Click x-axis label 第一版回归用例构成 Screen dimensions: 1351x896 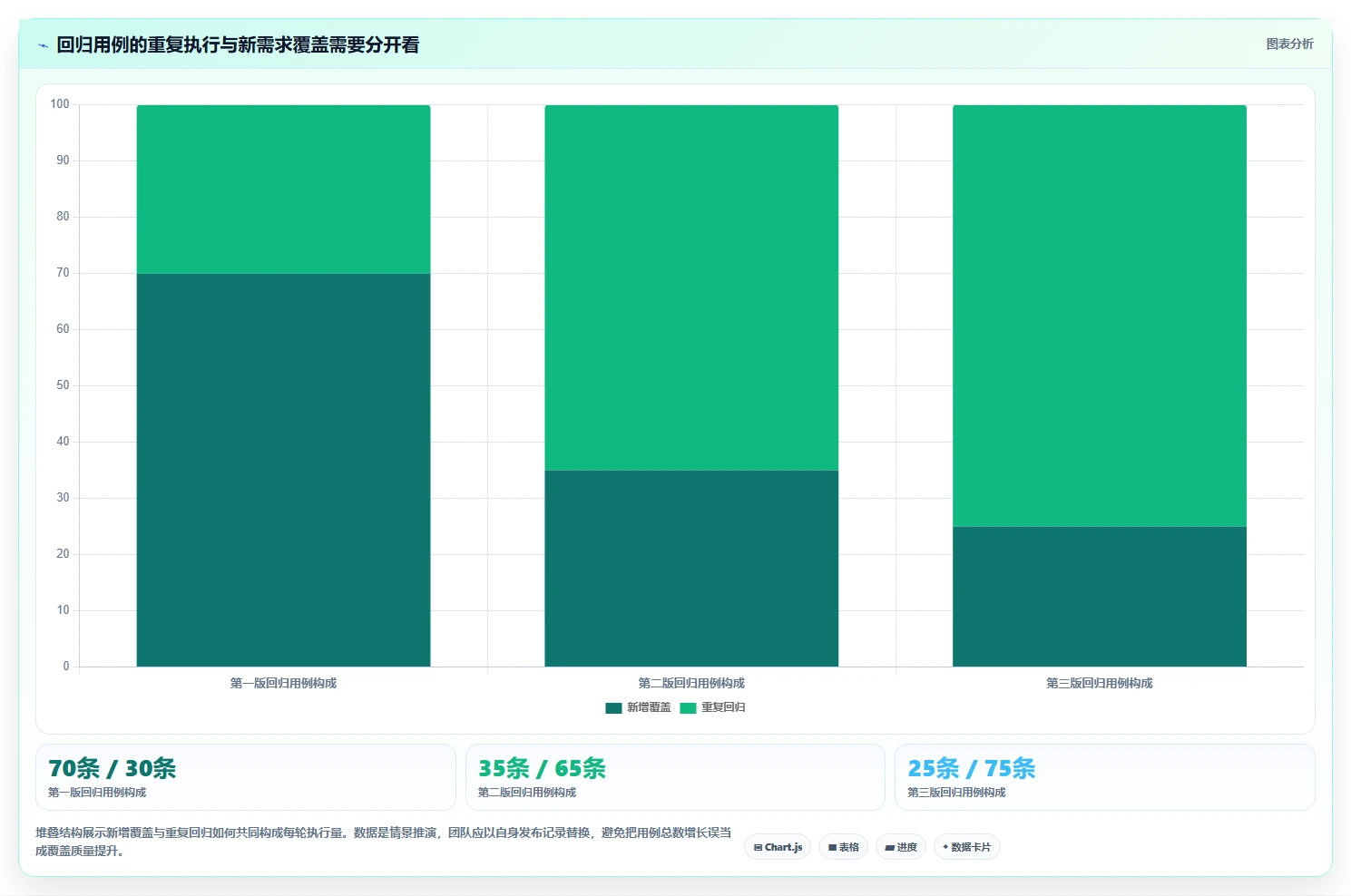(283, 683)
